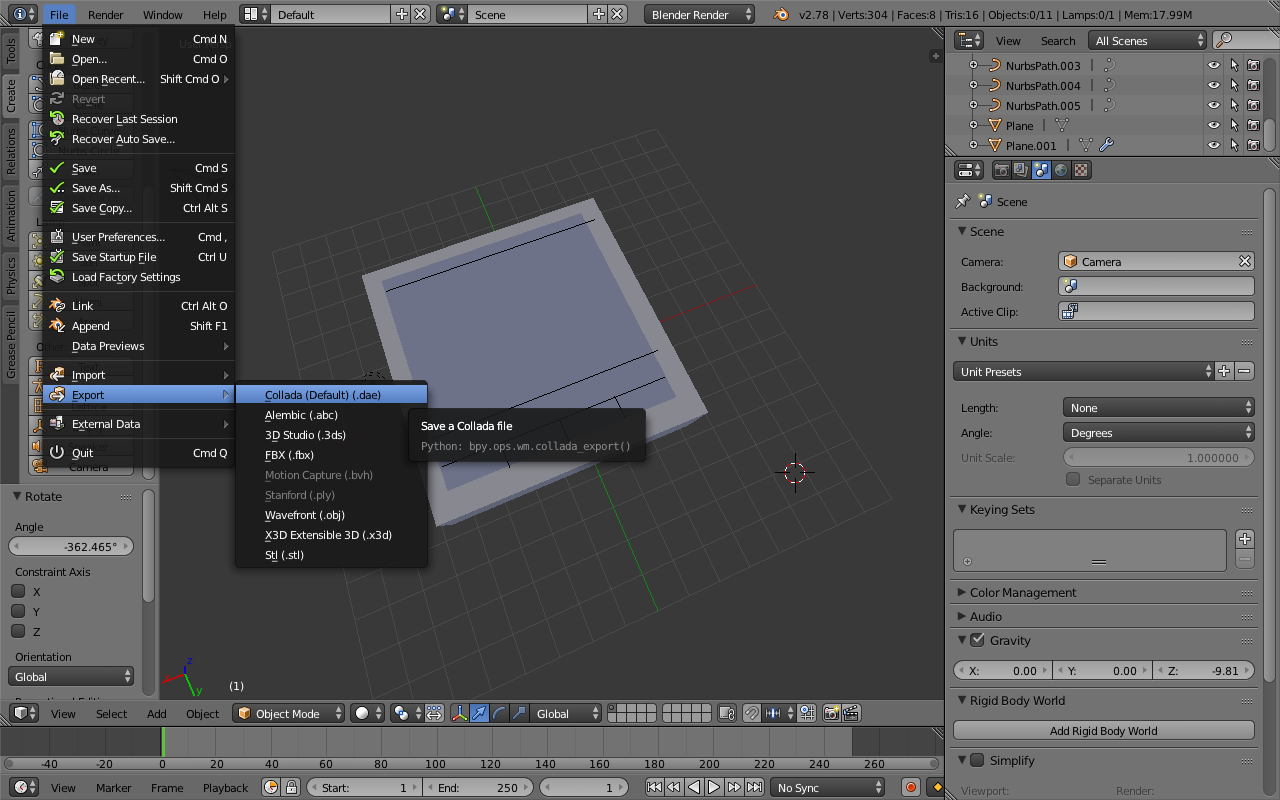Expand the NurbsPath.004 tree node
Screen dimensions: 1280x800
974,85
